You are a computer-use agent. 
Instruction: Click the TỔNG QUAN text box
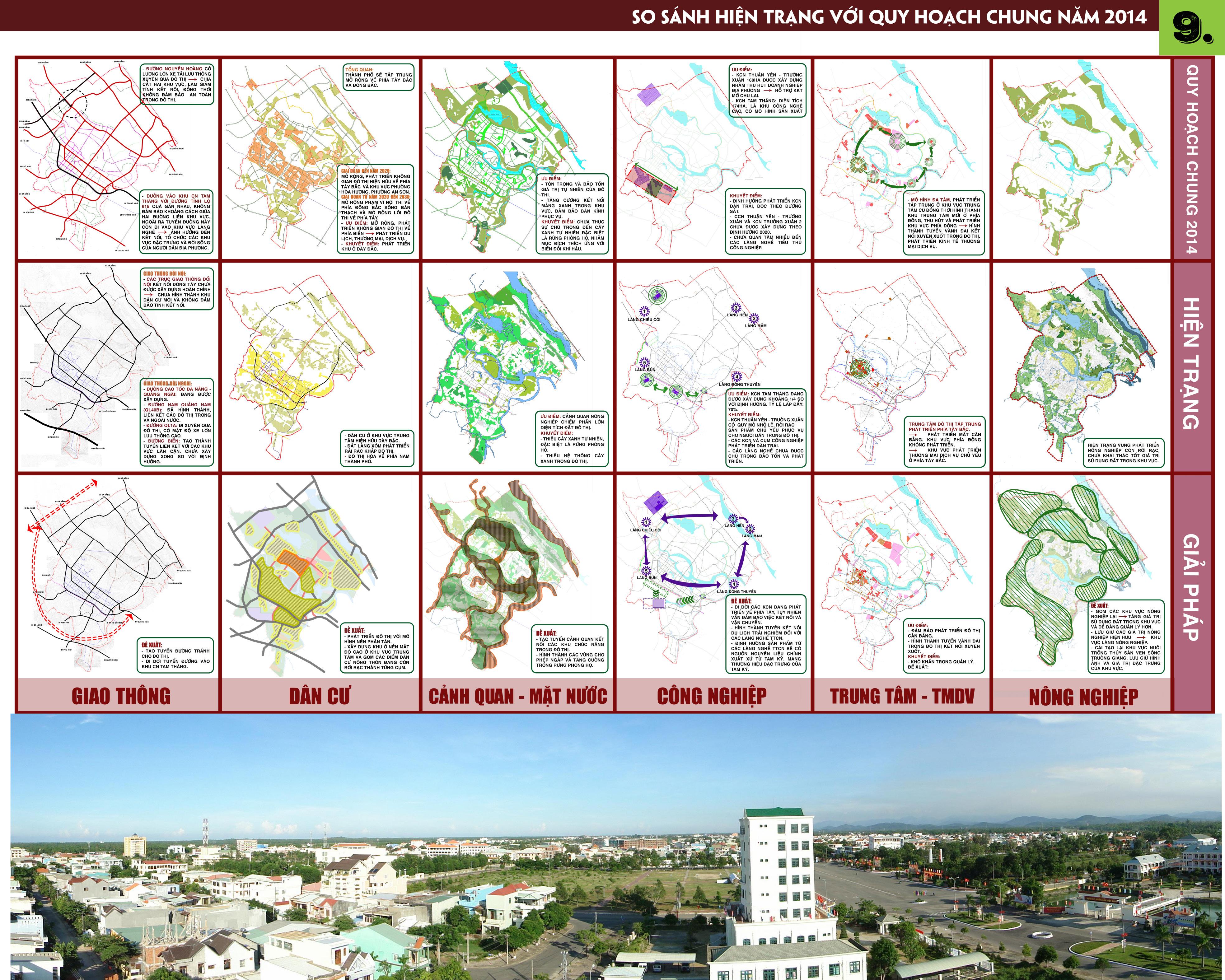click(x=378, y=77)
